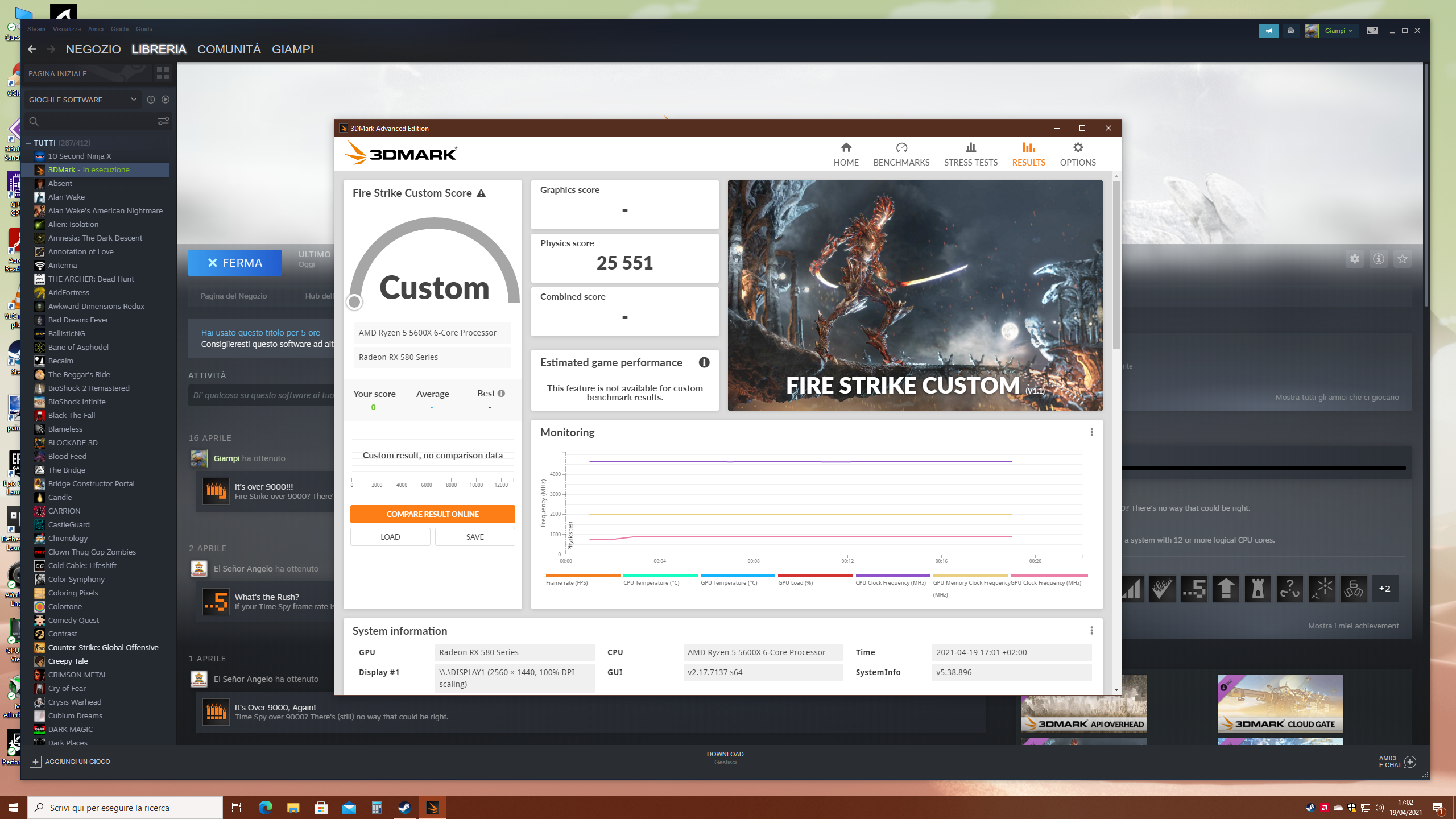Image resolution: width=1456 pixels, height=819 pixels.
Task: Click the SAVE result button
Action: (x=475, y=537)
